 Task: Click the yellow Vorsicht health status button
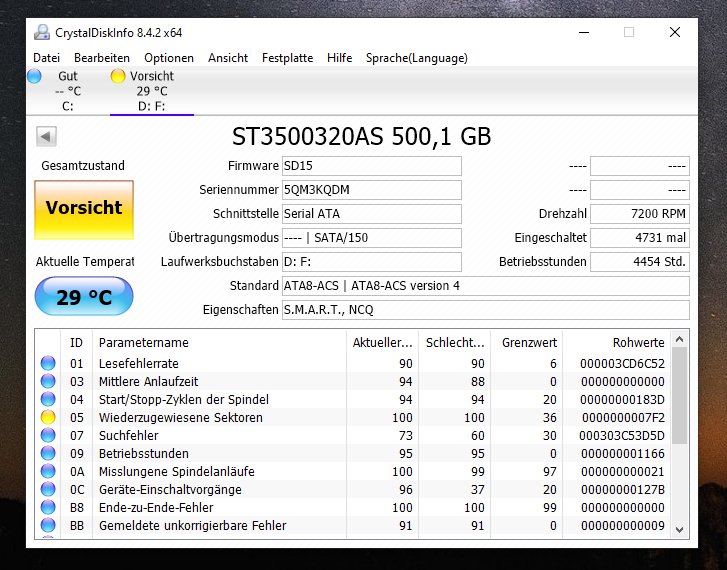(84, 210)
